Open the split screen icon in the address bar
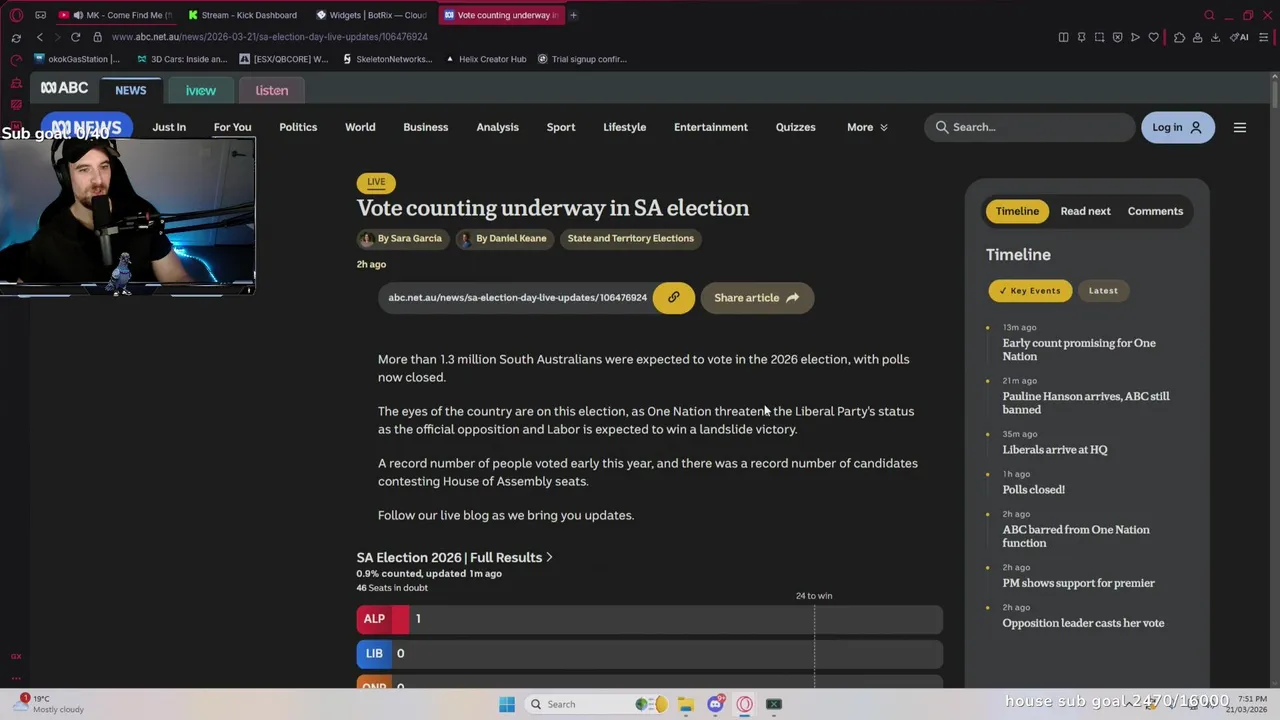 pos(1063,37)
